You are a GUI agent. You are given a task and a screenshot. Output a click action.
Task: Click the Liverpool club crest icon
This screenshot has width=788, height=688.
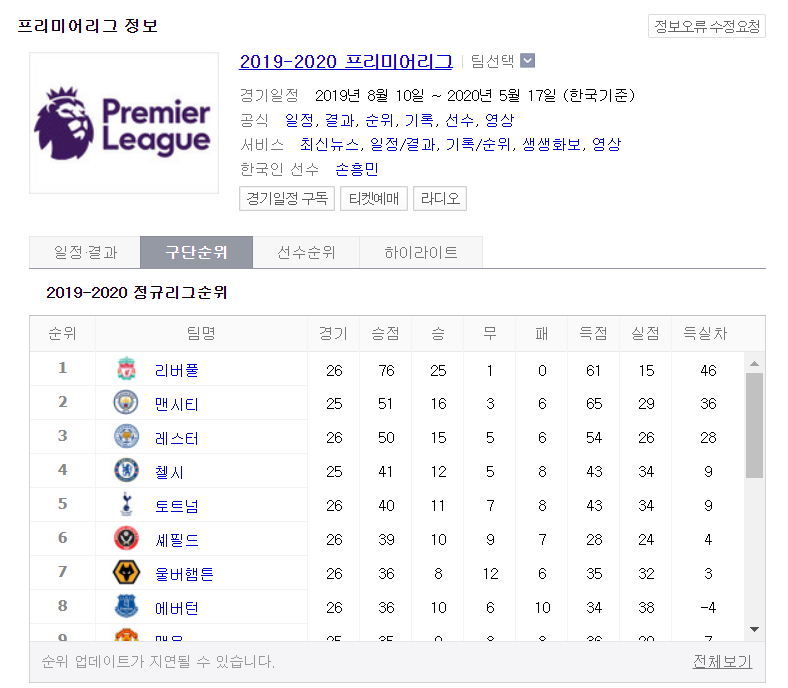click(126, 368)
